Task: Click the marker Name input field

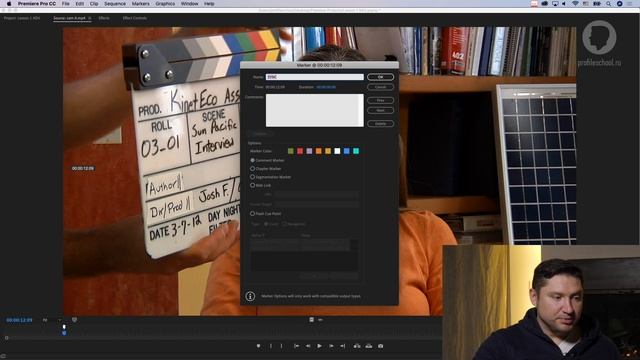Action: click(x=315, y=77)
